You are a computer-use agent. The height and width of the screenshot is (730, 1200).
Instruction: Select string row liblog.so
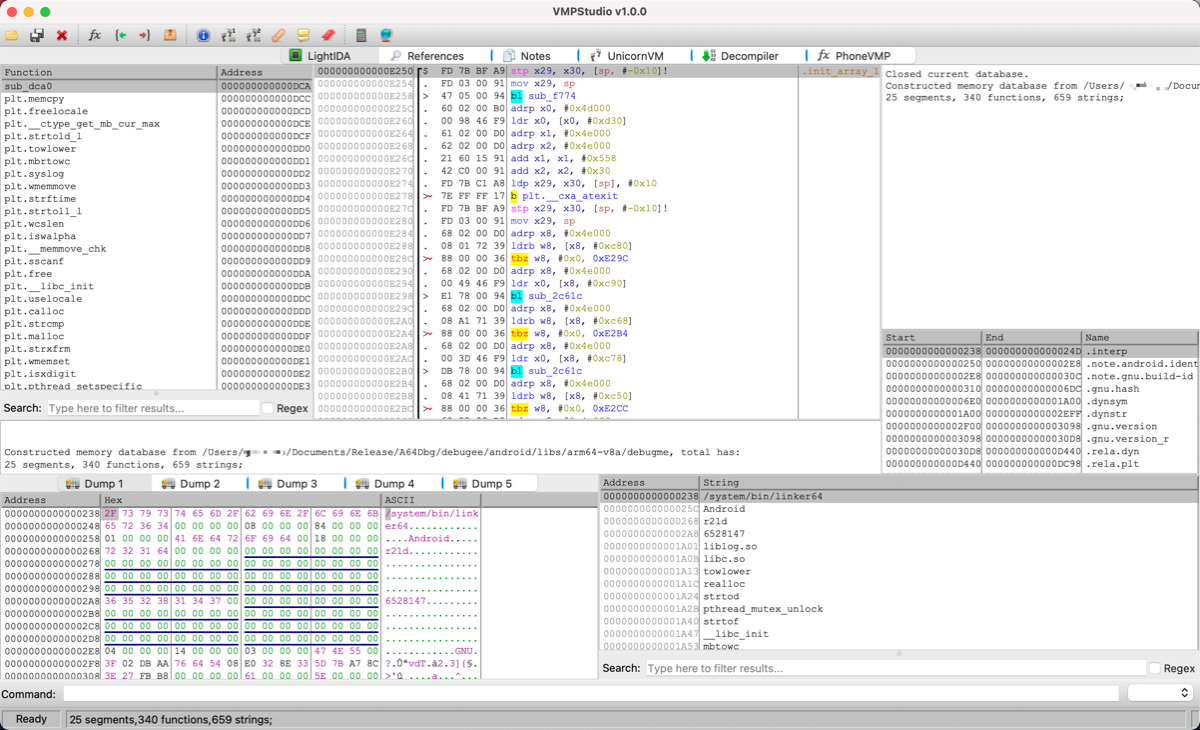tap(898, 546)
